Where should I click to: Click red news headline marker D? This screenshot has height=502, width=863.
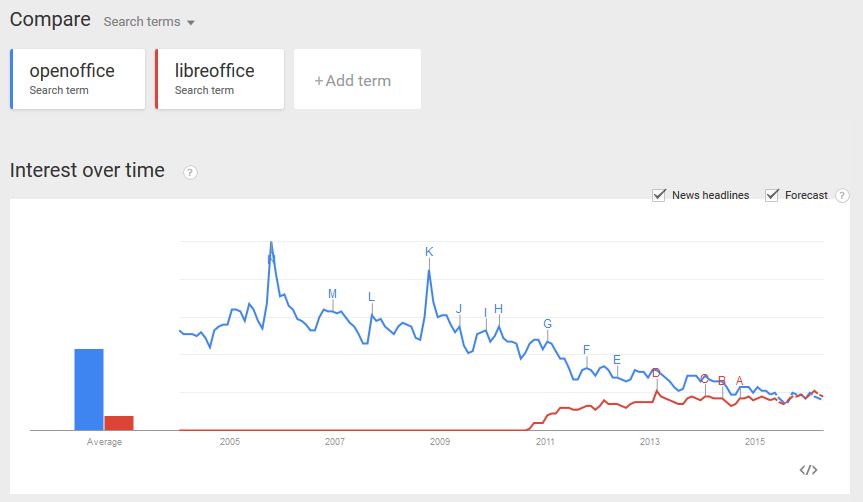tap(656, 374)
